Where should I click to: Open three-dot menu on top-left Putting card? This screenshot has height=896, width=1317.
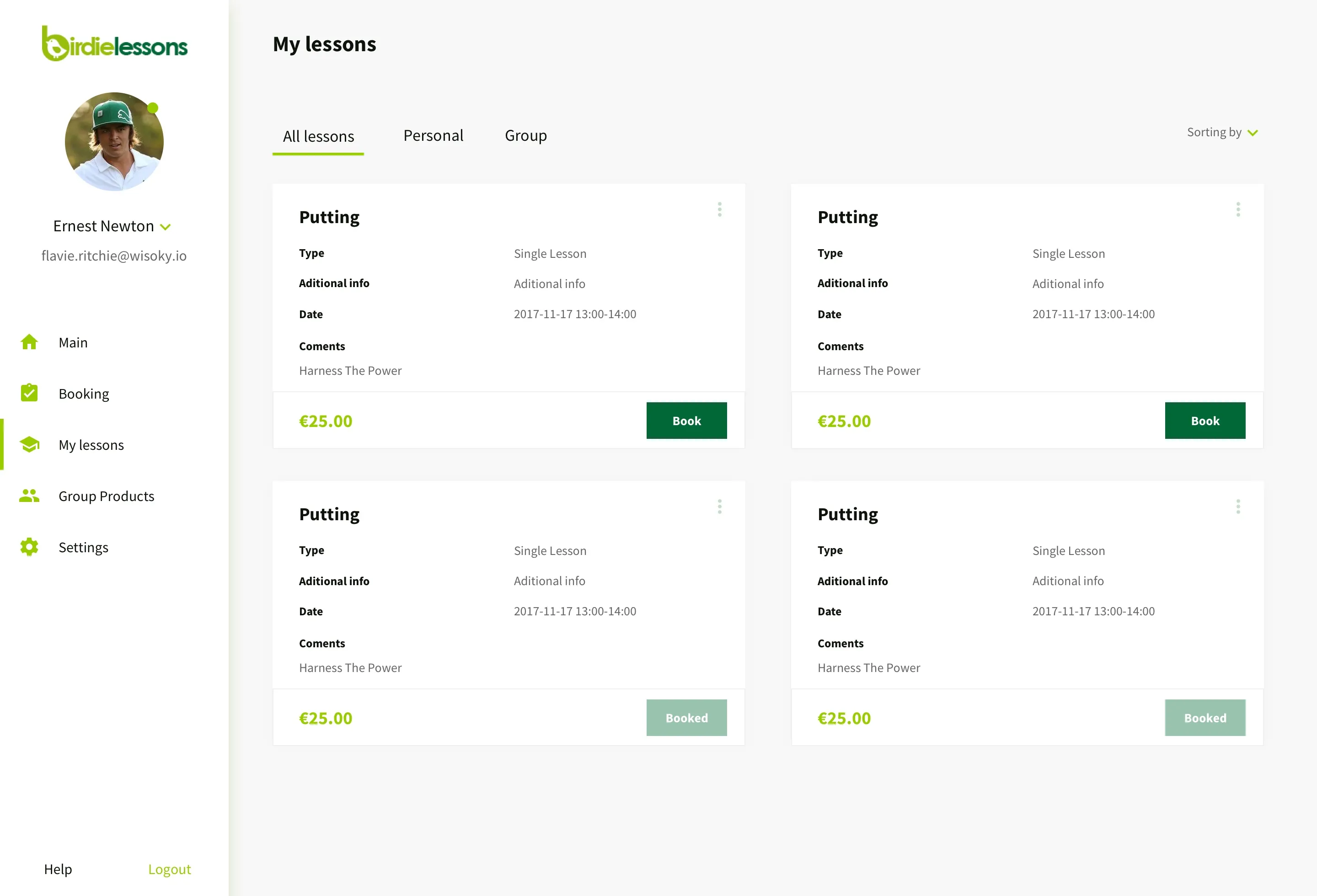tap(719, 209)
